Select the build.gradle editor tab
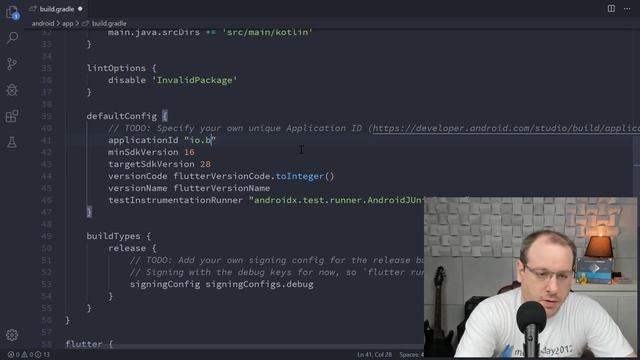The height and width of the screenshot is (360, 640). (57, 9)
